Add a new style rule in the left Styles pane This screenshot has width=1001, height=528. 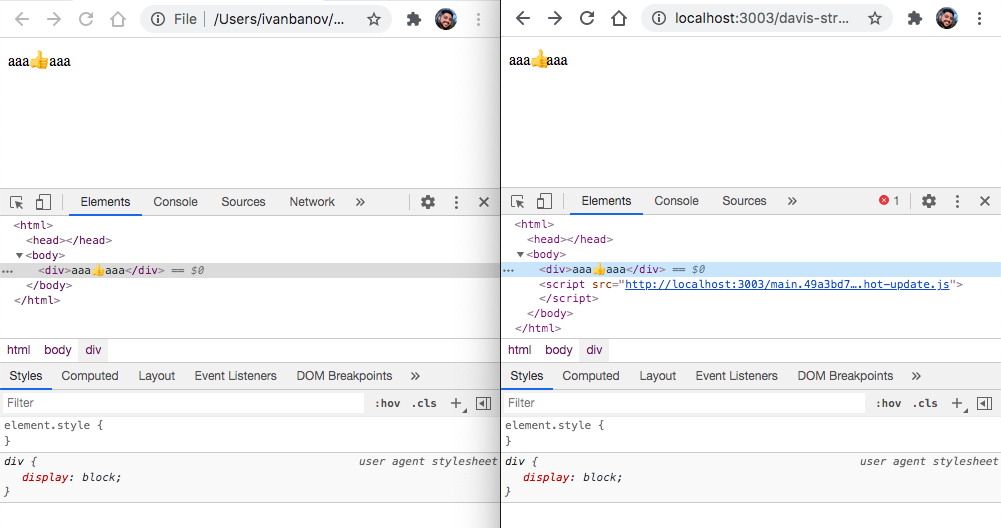[x=456, y=403]
